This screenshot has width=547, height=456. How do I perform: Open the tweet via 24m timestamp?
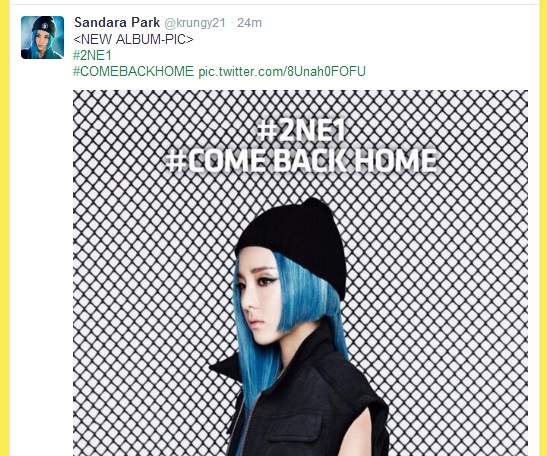(249, 23)
